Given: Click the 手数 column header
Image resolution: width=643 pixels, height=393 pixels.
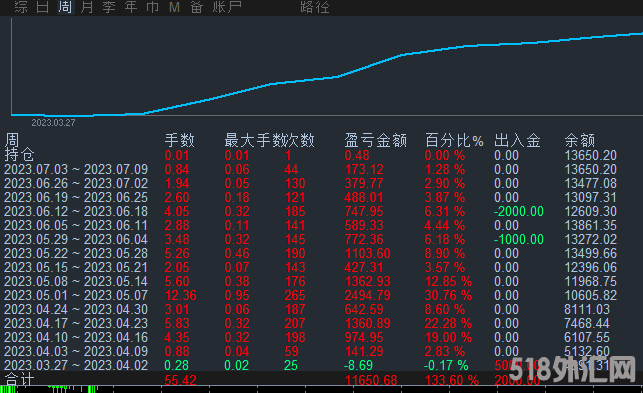Looking at the screenshot, I should (179, 140).
